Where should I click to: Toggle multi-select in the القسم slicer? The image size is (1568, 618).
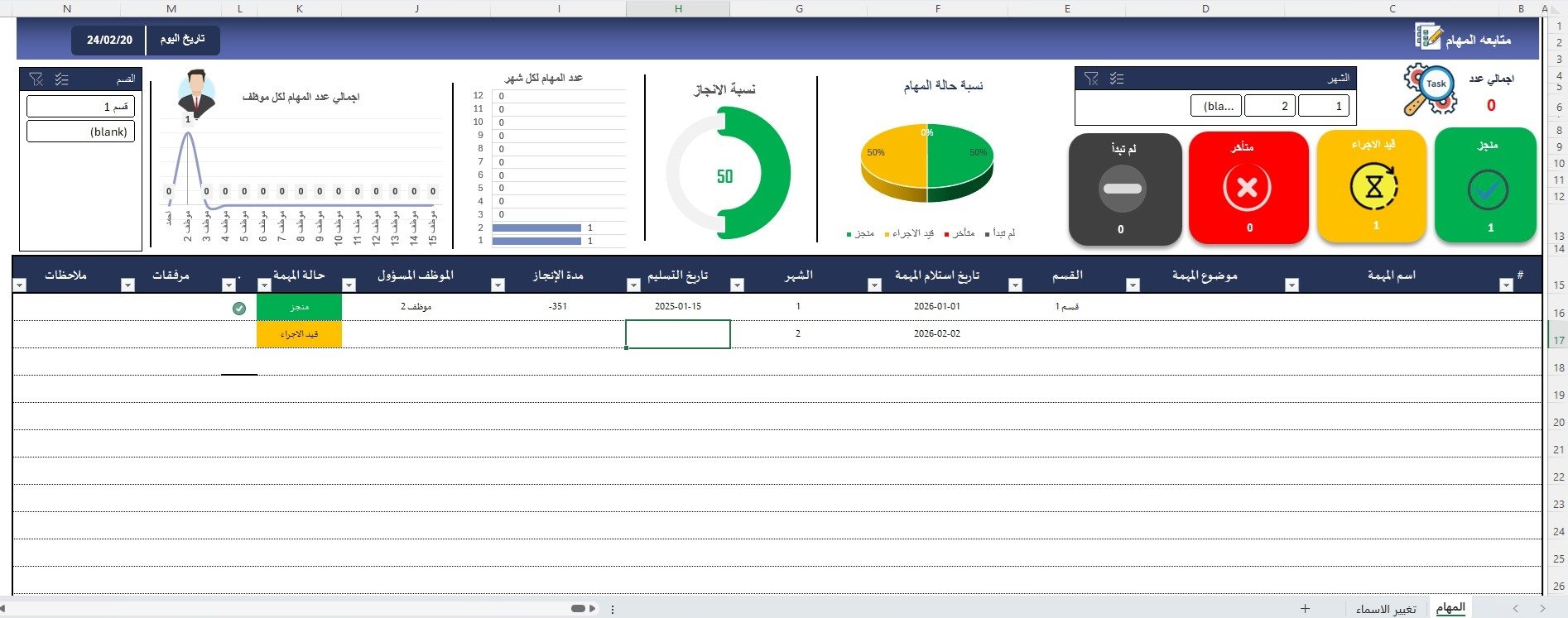(62, 79)
